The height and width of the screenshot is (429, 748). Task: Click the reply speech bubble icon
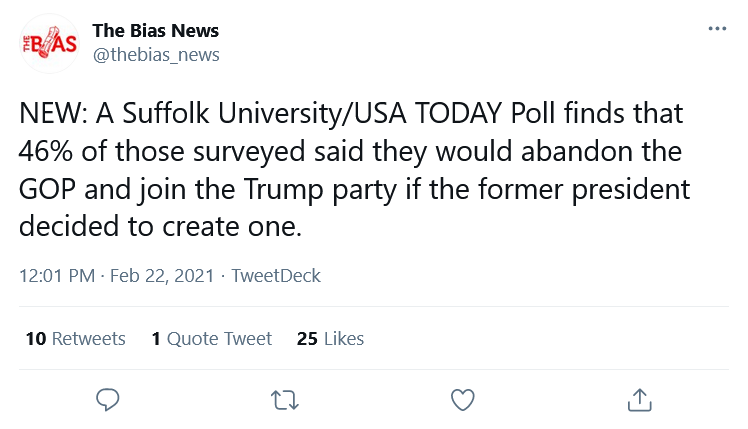[107, 400]
